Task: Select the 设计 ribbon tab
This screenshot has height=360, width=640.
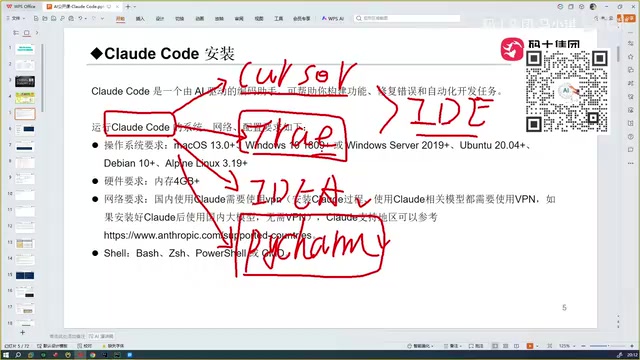Action: (160, 19)
